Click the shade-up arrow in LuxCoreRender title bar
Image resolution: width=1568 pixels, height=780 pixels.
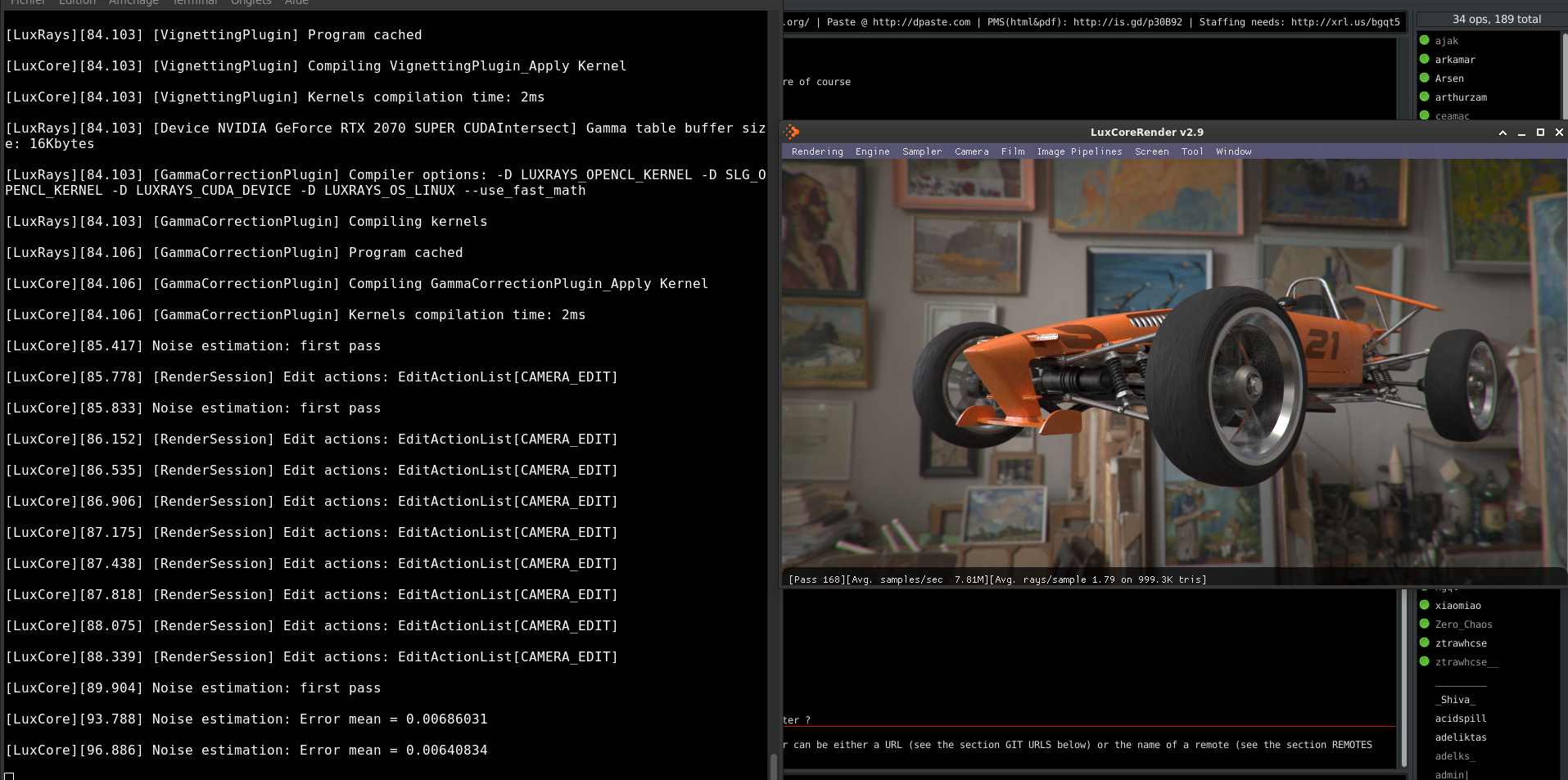1502,133
